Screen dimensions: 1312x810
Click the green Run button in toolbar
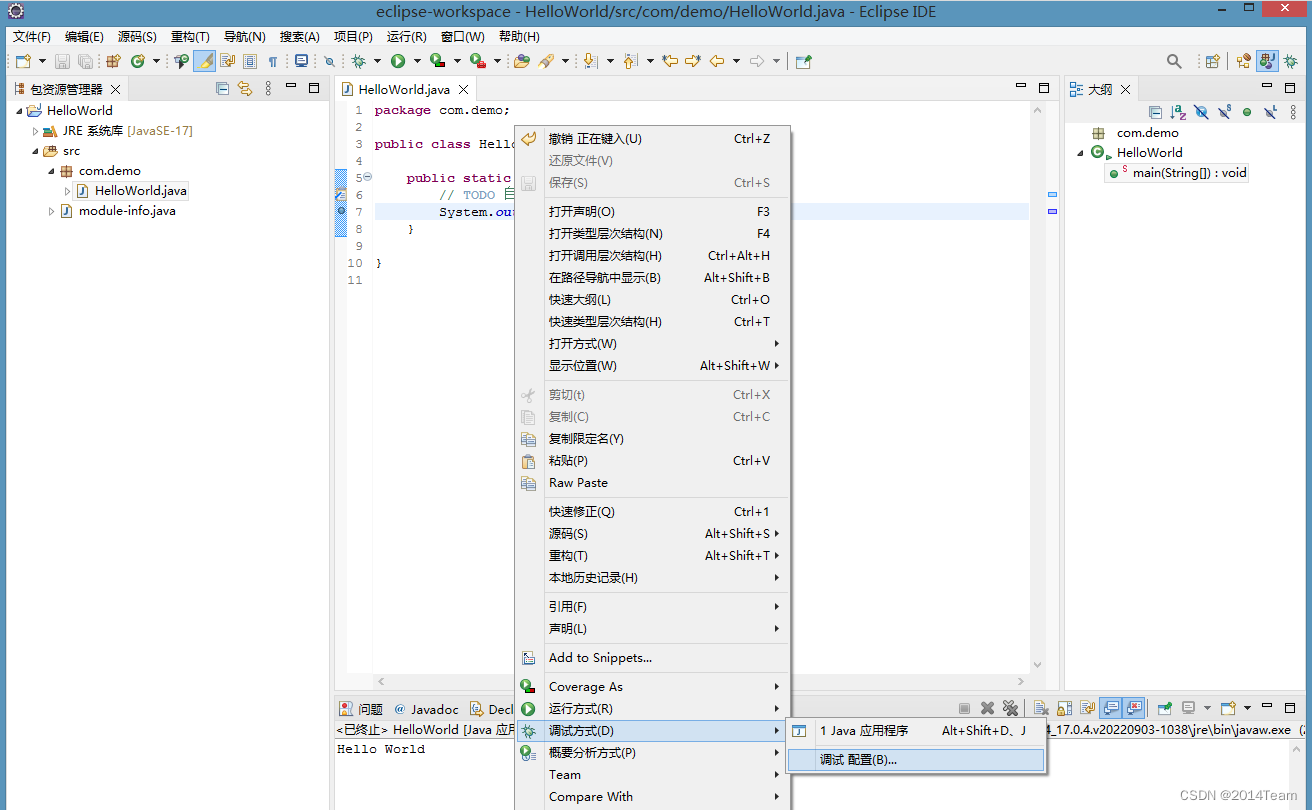click(398, 61)
